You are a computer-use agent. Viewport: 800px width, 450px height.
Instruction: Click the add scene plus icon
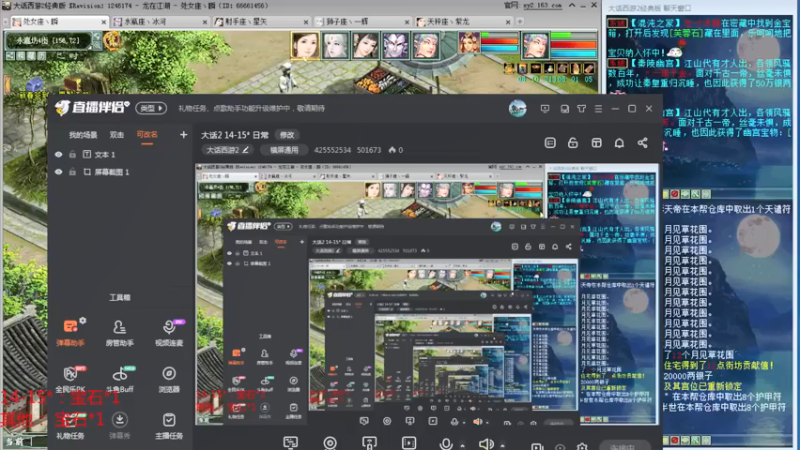click(184, 135)
